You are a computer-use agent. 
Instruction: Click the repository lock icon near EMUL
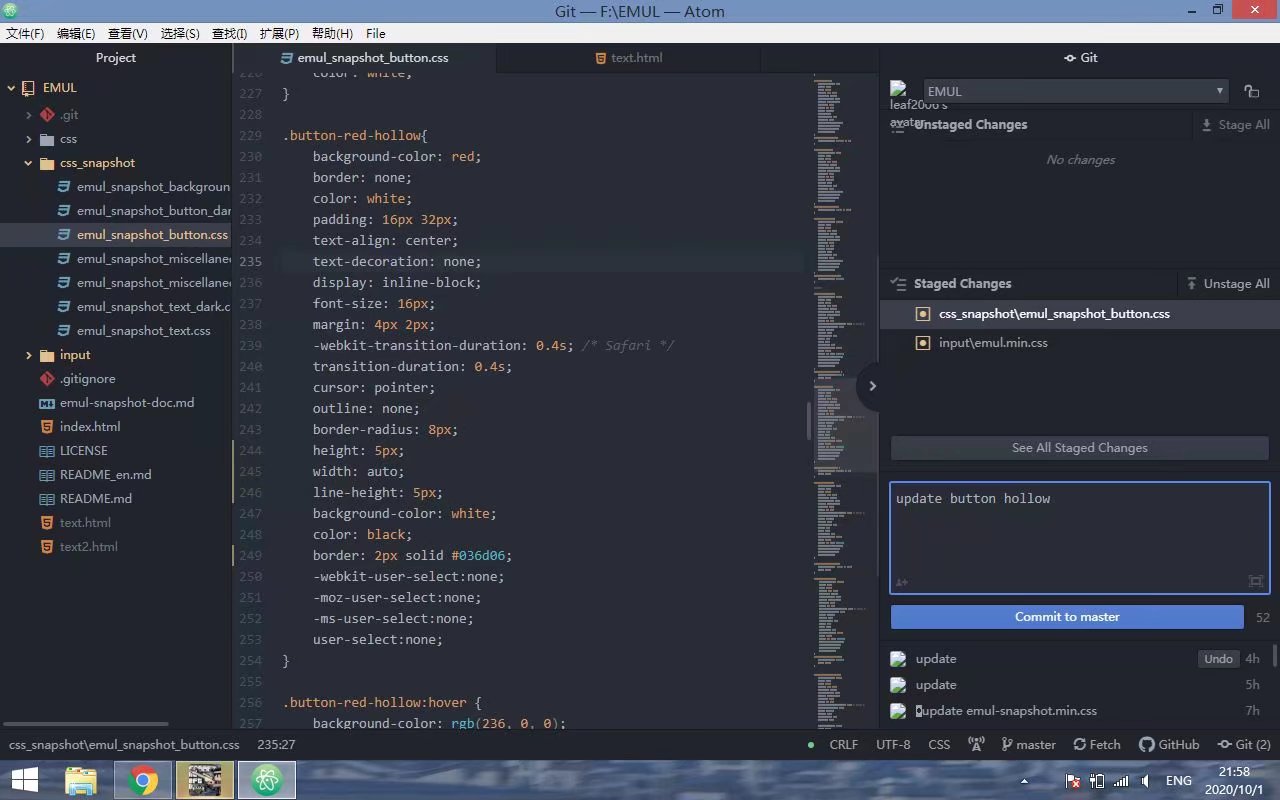(x=1252, y=91)
